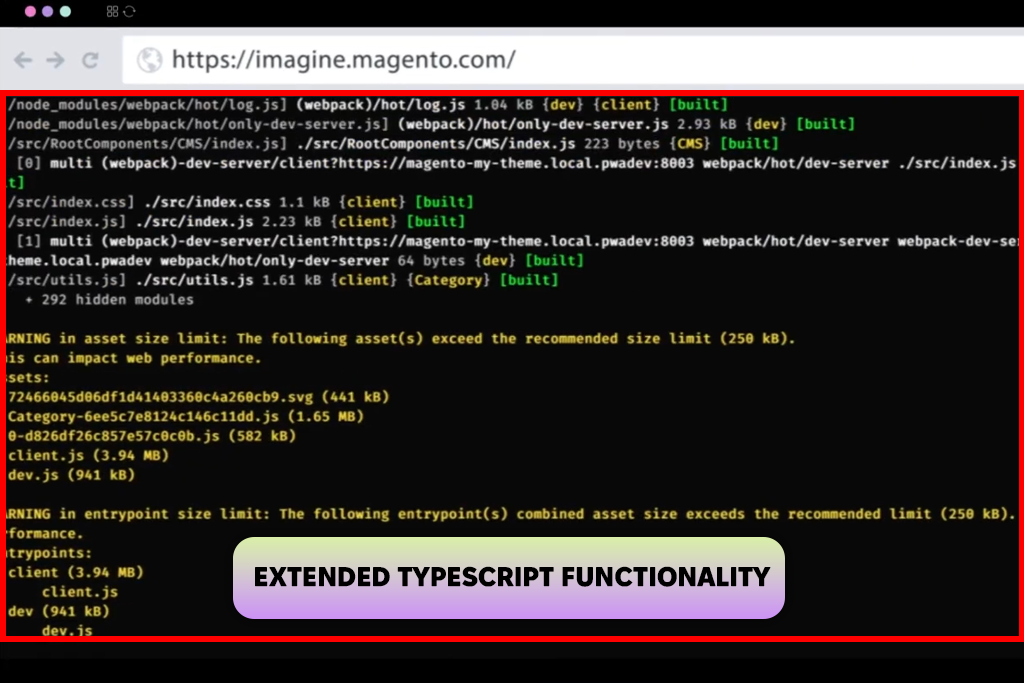Click the Category-6ee5c7e8124c146c11dd.js asset line
The width and height of the screenshot is (1024, 683).
pyautogui.click(x=185, y=417)
